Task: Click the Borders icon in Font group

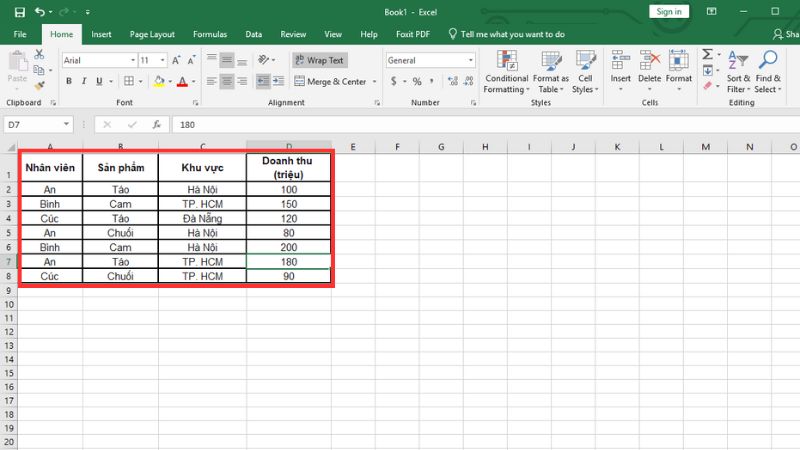Action: 129,82
